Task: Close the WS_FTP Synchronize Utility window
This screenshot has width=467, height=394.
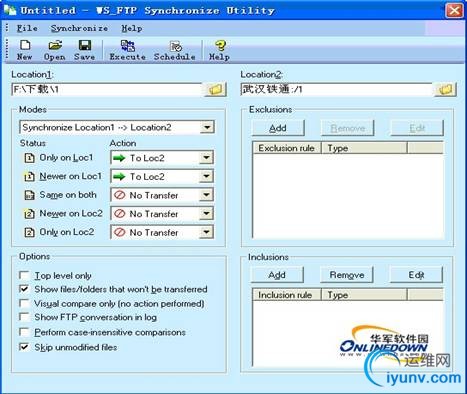Action: tap(454, 10)
